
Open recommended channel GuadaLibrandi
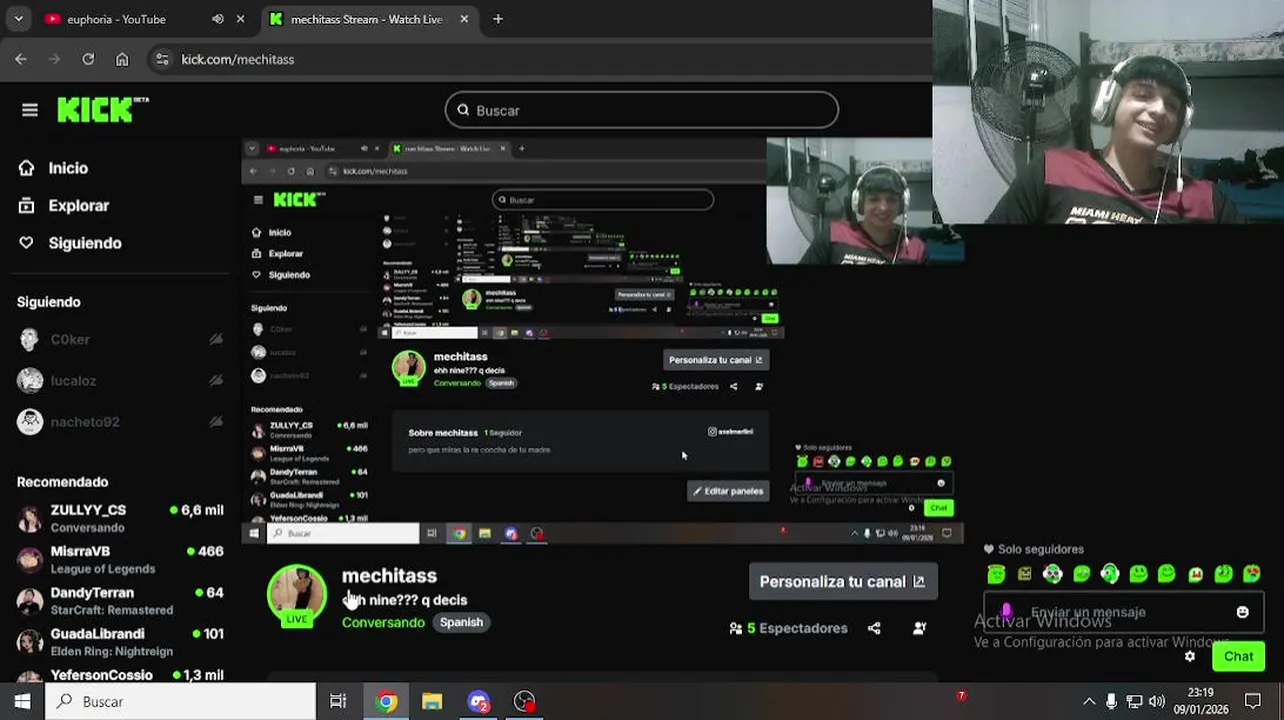[x=120, y=641]
